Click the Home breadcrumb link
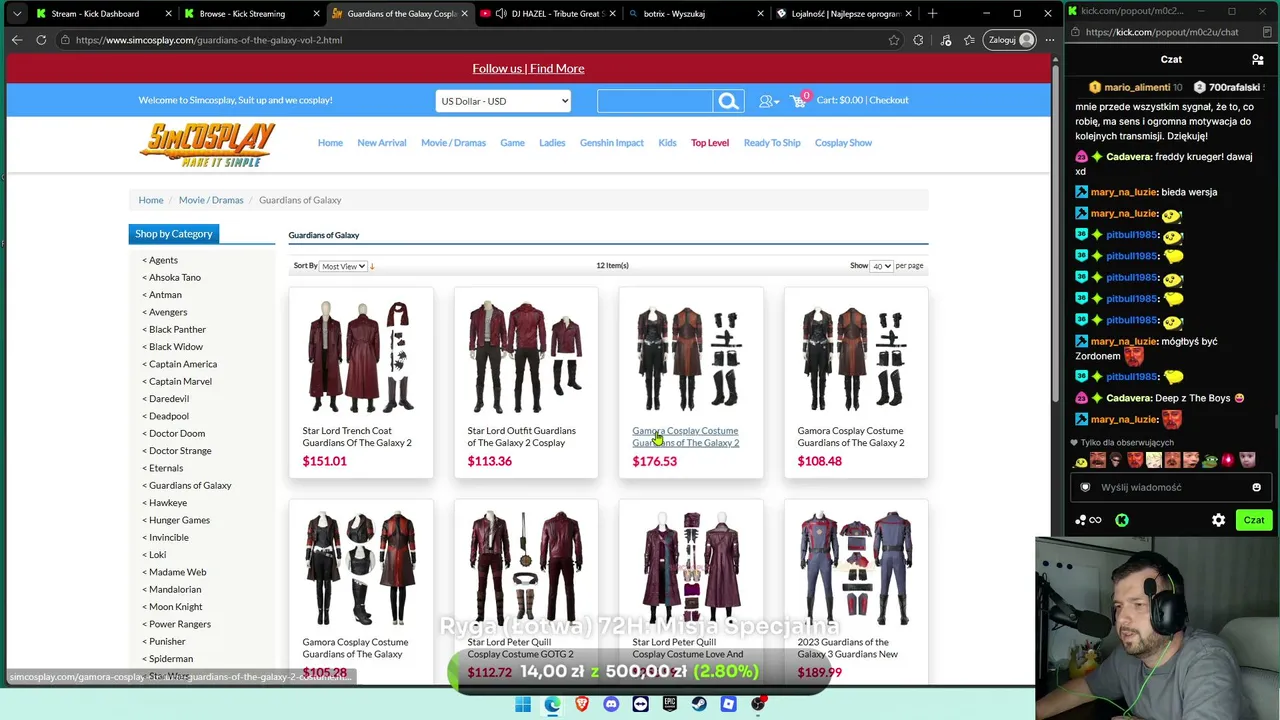1280x720 pixels. point(151,200)
